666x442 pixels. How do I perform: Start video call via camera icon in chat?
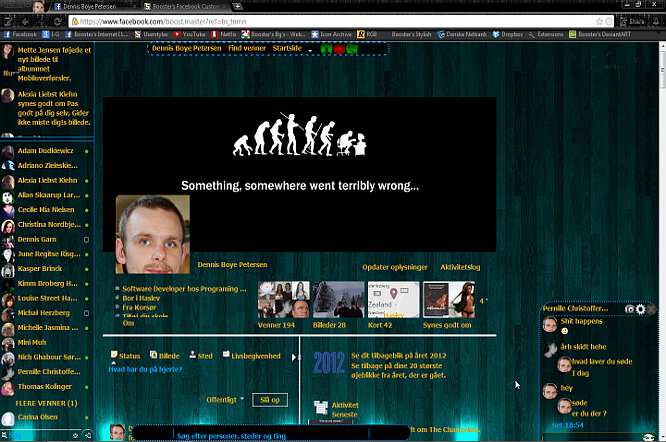pos(629,309)
